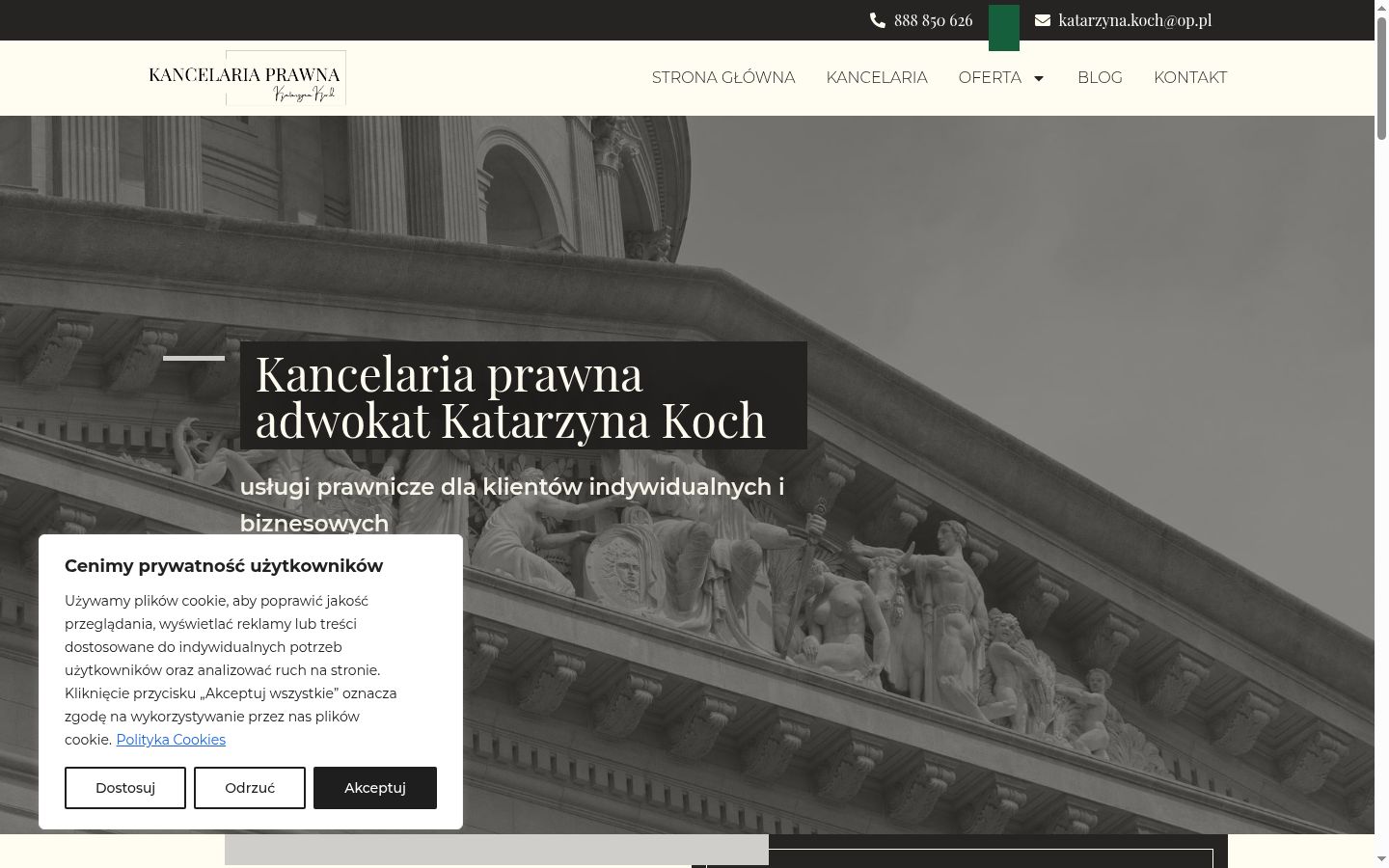Image resolution: width=1389 pixels, height=868 pixels.
Task: Reject cookies with Odrzuć
Action: pos(250,788)
